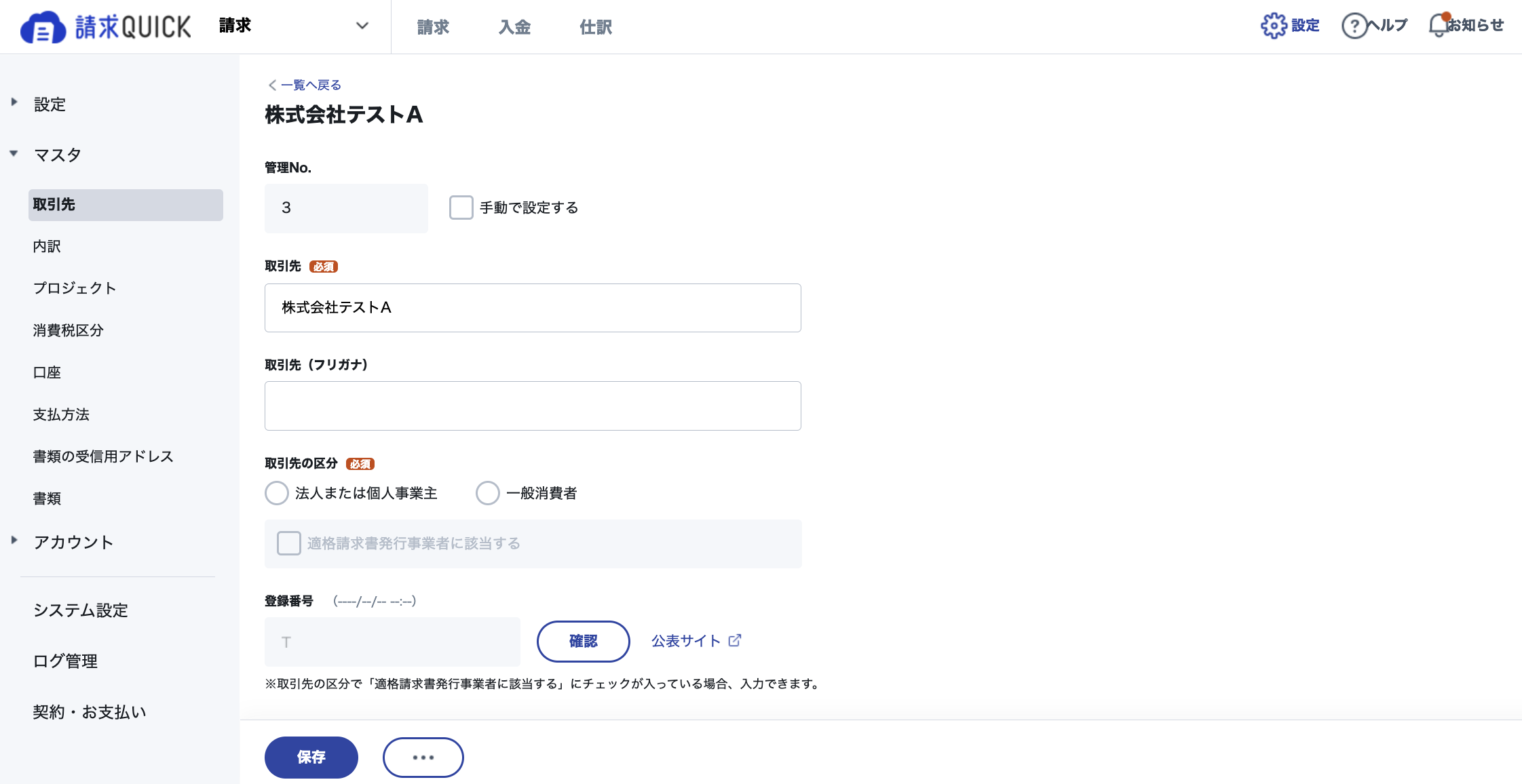
Task: Open ログ管理 in the sidebar
Action: click(65, 661)
